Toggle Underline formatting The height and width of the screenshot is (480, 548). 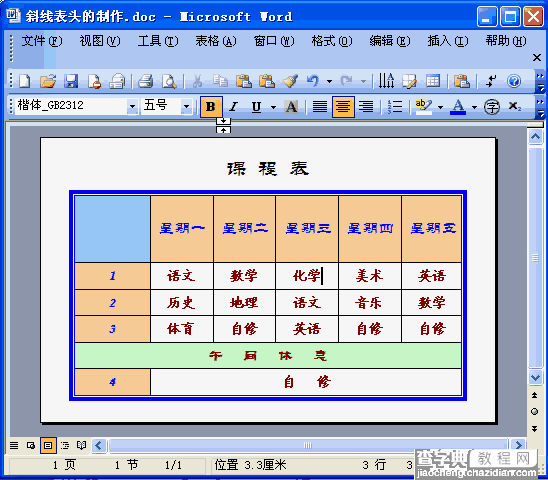[257, 107]
